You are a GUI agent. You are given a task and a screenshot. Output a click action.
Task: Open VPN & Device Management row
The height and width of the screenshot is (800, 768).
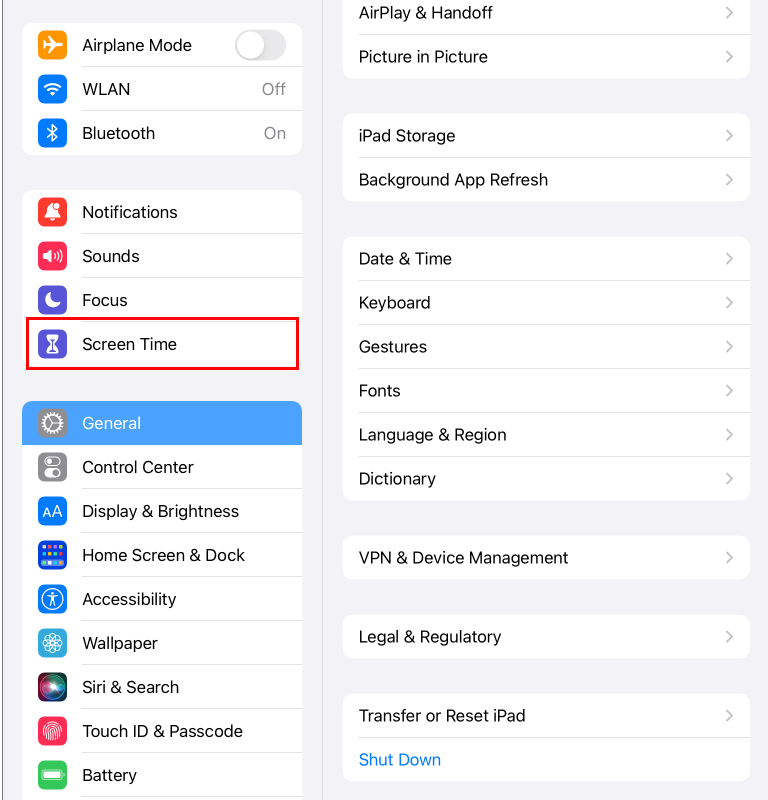546,558
